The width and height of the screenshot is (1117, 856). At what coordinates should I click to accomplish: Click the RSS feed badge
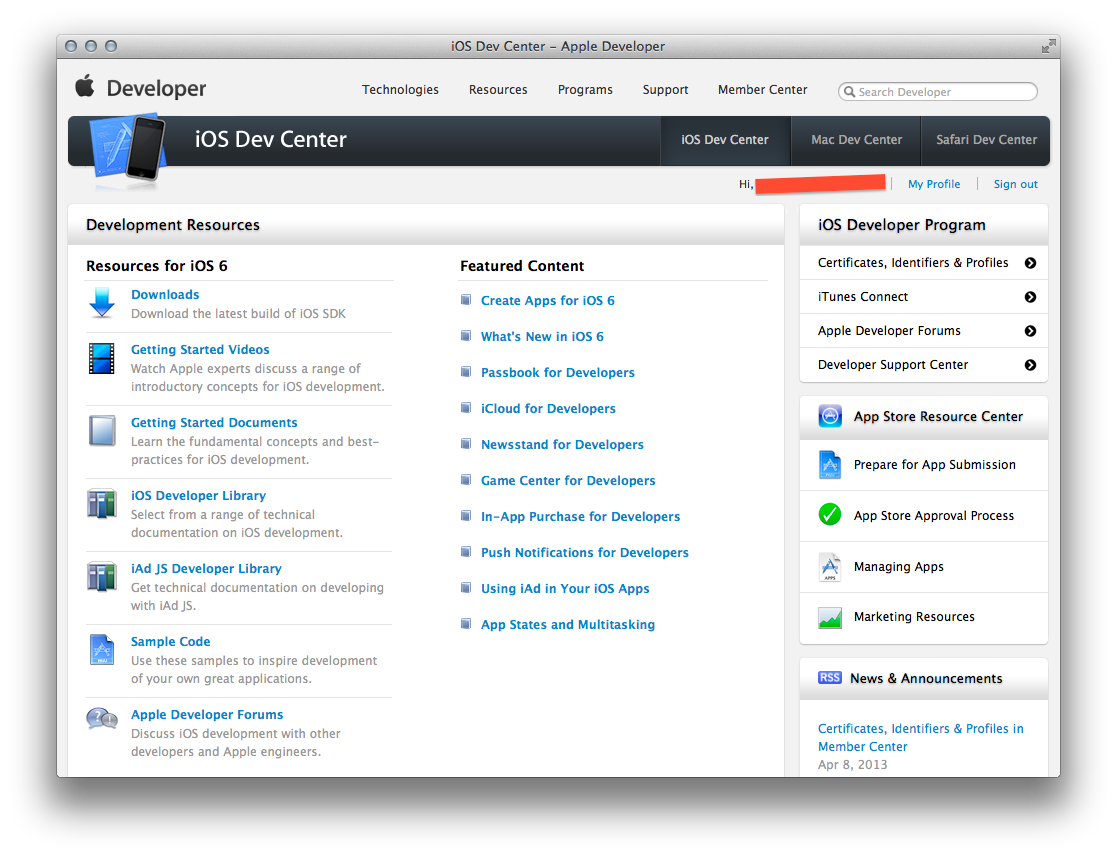coord(830,677)
